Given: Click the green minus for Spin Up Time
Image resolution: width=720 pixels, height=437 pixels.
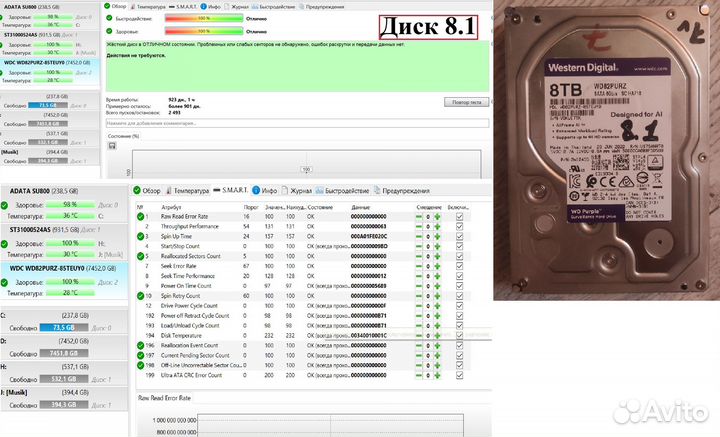Looking at the screenshot, I should (x=419, y=237).
